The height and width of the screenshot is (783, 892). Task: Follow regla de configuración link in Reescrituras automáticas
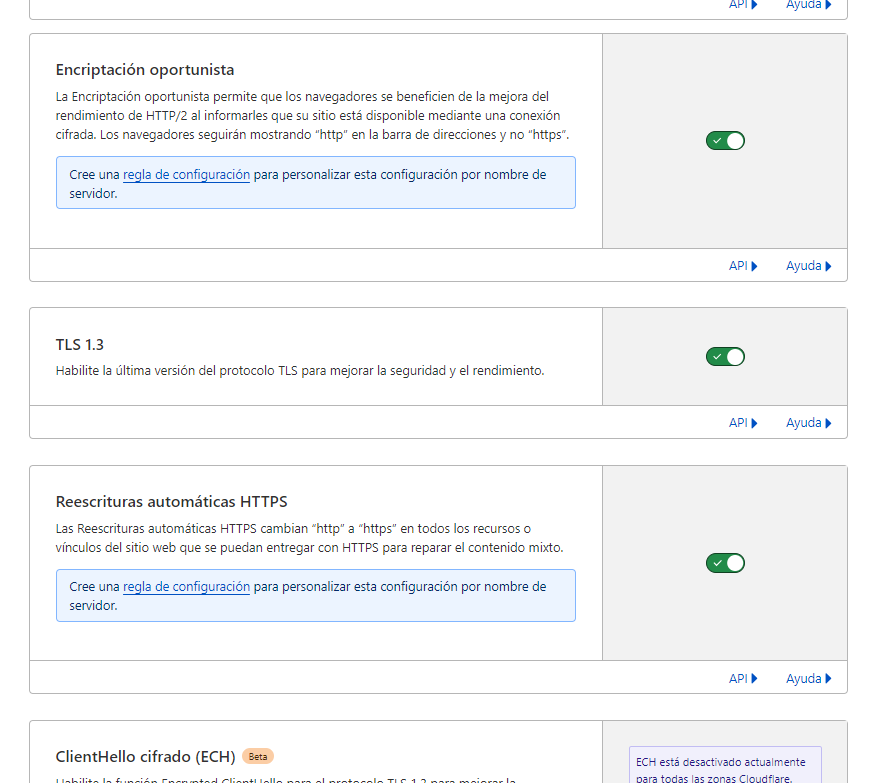pyautogui.click(x=186, y=588)
